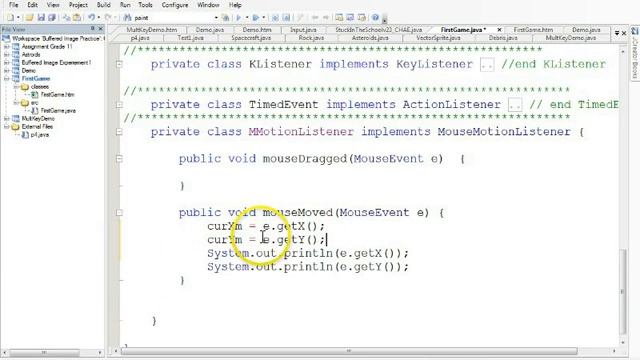This screenshot has height=360, width=640.
Task: Collapse the External Files node
Action: coord(7,127)
